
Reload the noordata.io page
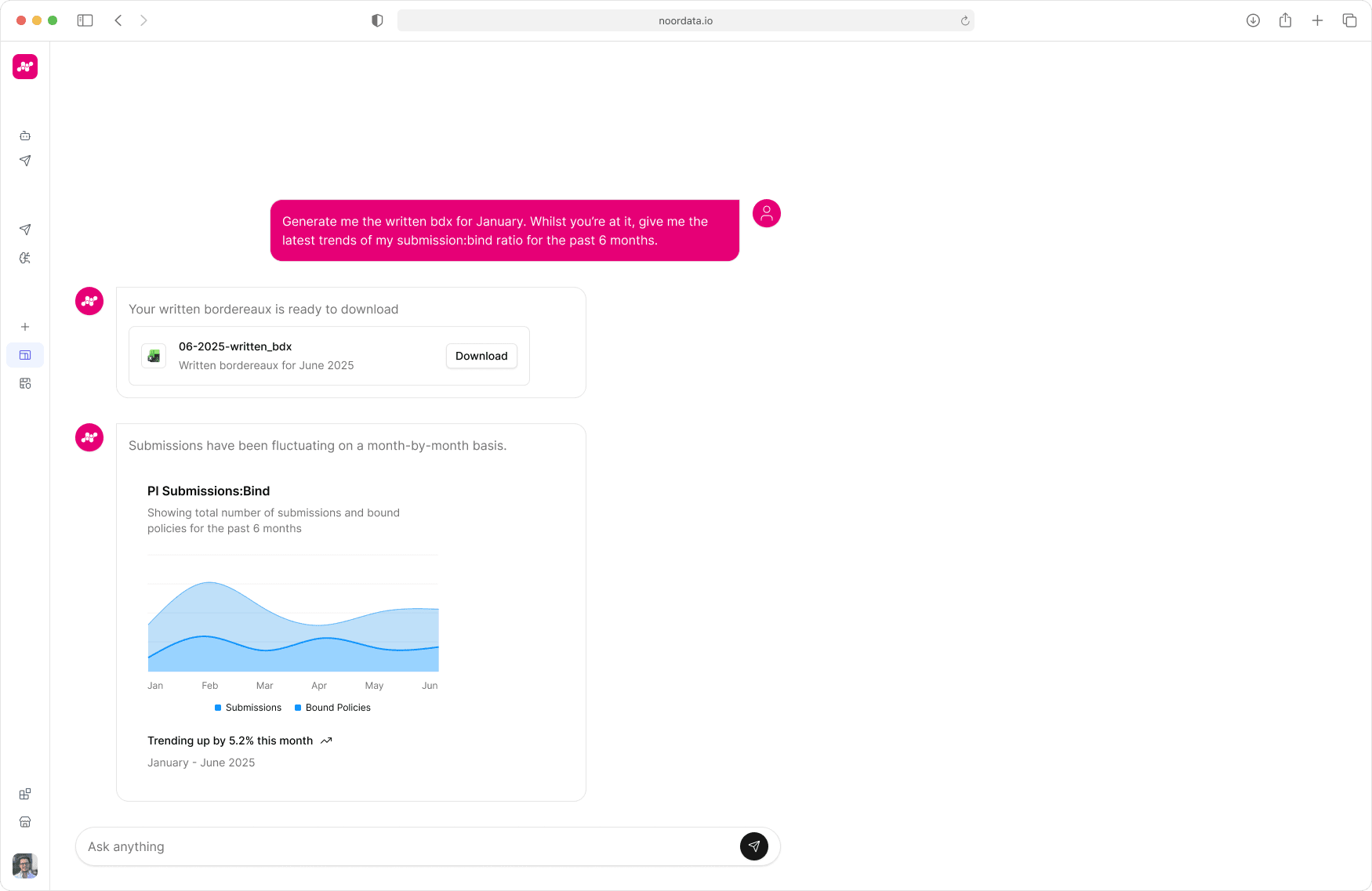click(965, 21)
